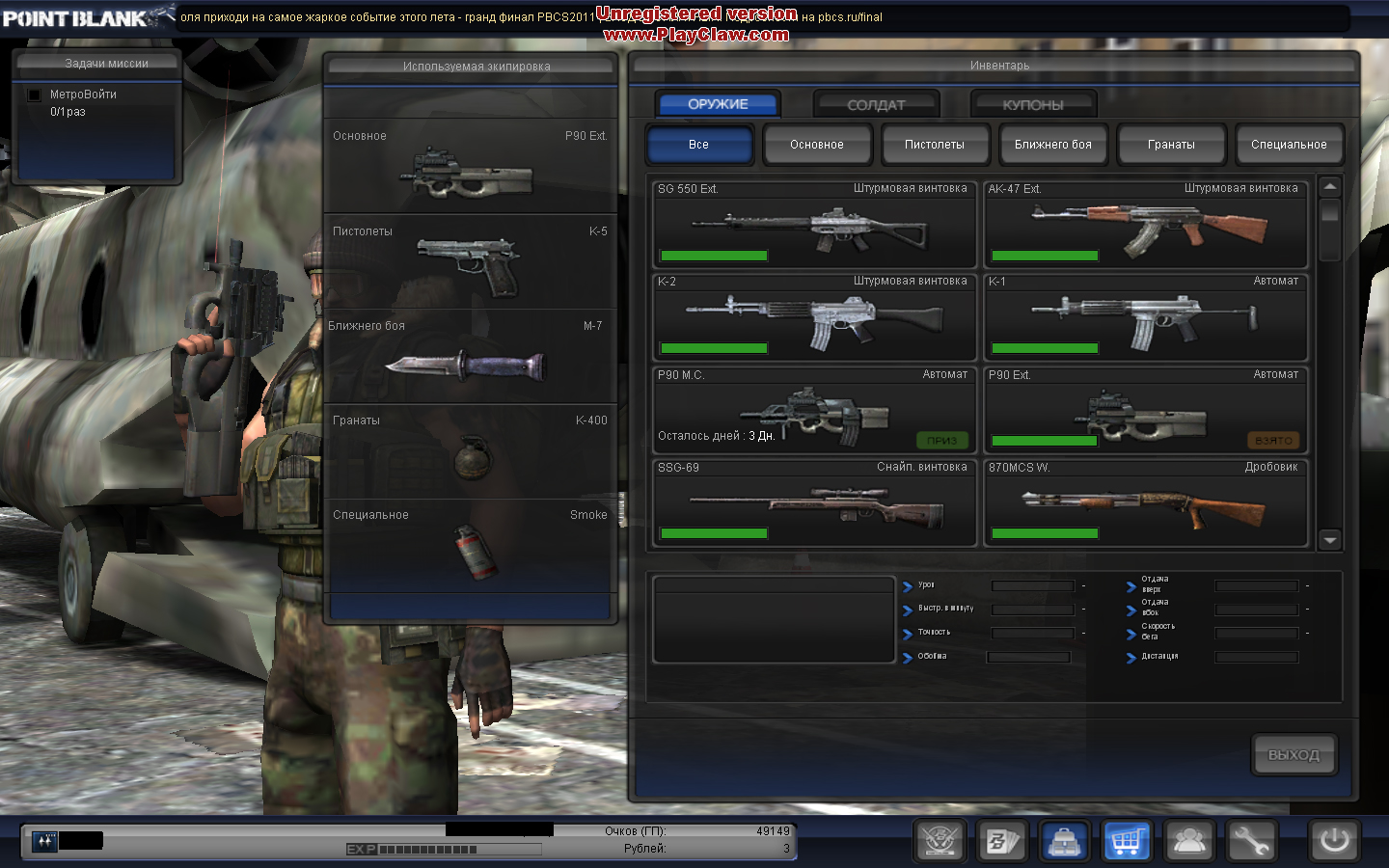Screen dimensions: 1389x868
Task: Click the backpack inventory icon
Action: click(1064, 841)
